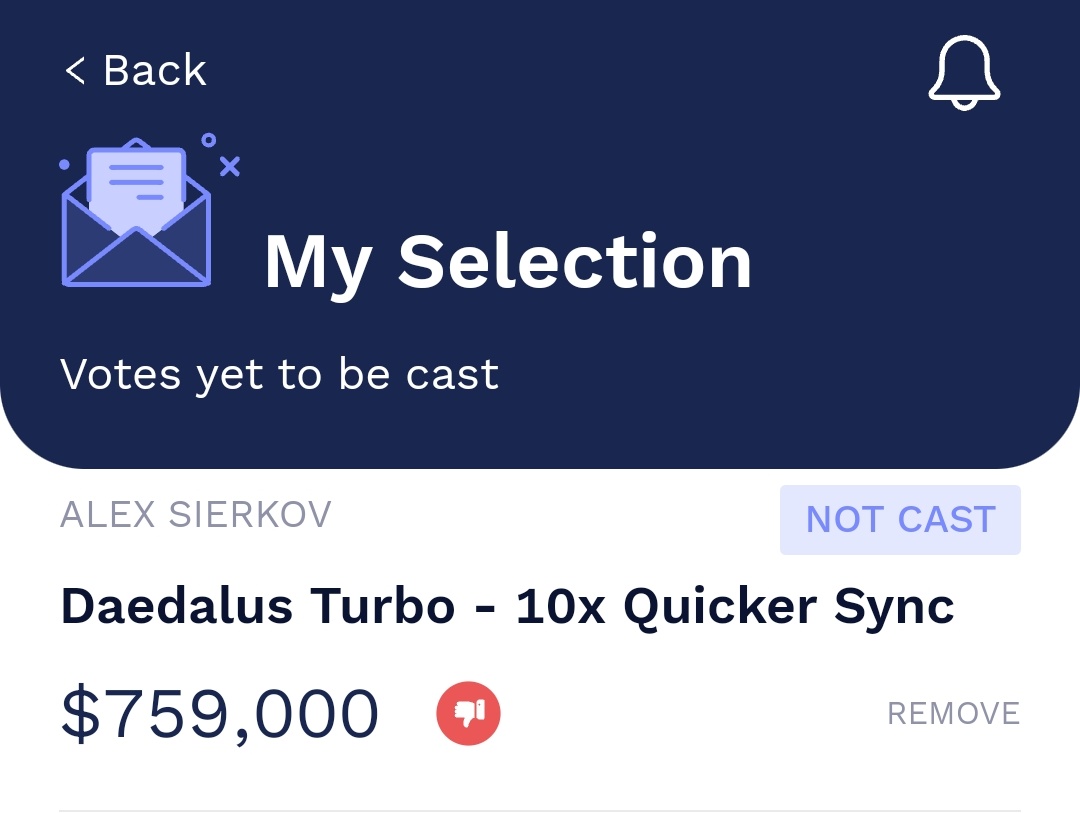Remove the Daedalus Turbo proposal

[x=953, y=714]
